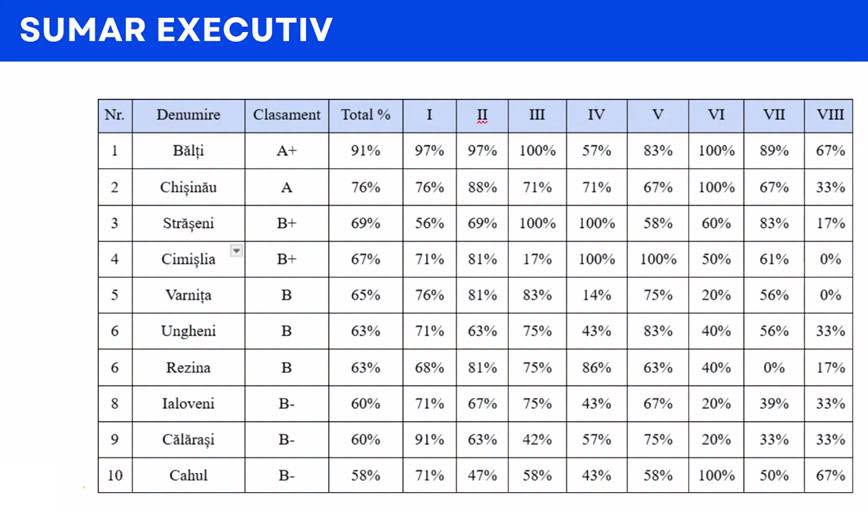Click the Rezina name cell
The width and height of the screenshot is (868, 512).
click(x=188, y=368)
